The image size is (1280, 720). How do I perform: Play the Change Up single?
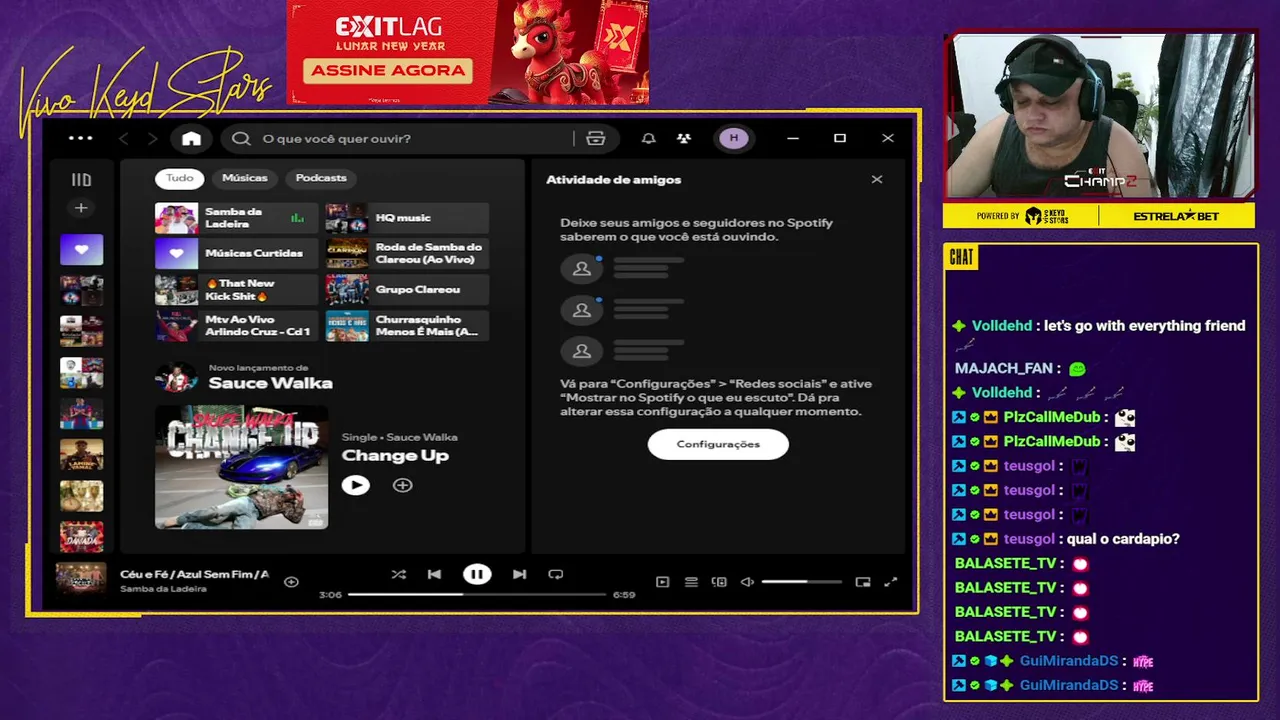click(356, 485)
